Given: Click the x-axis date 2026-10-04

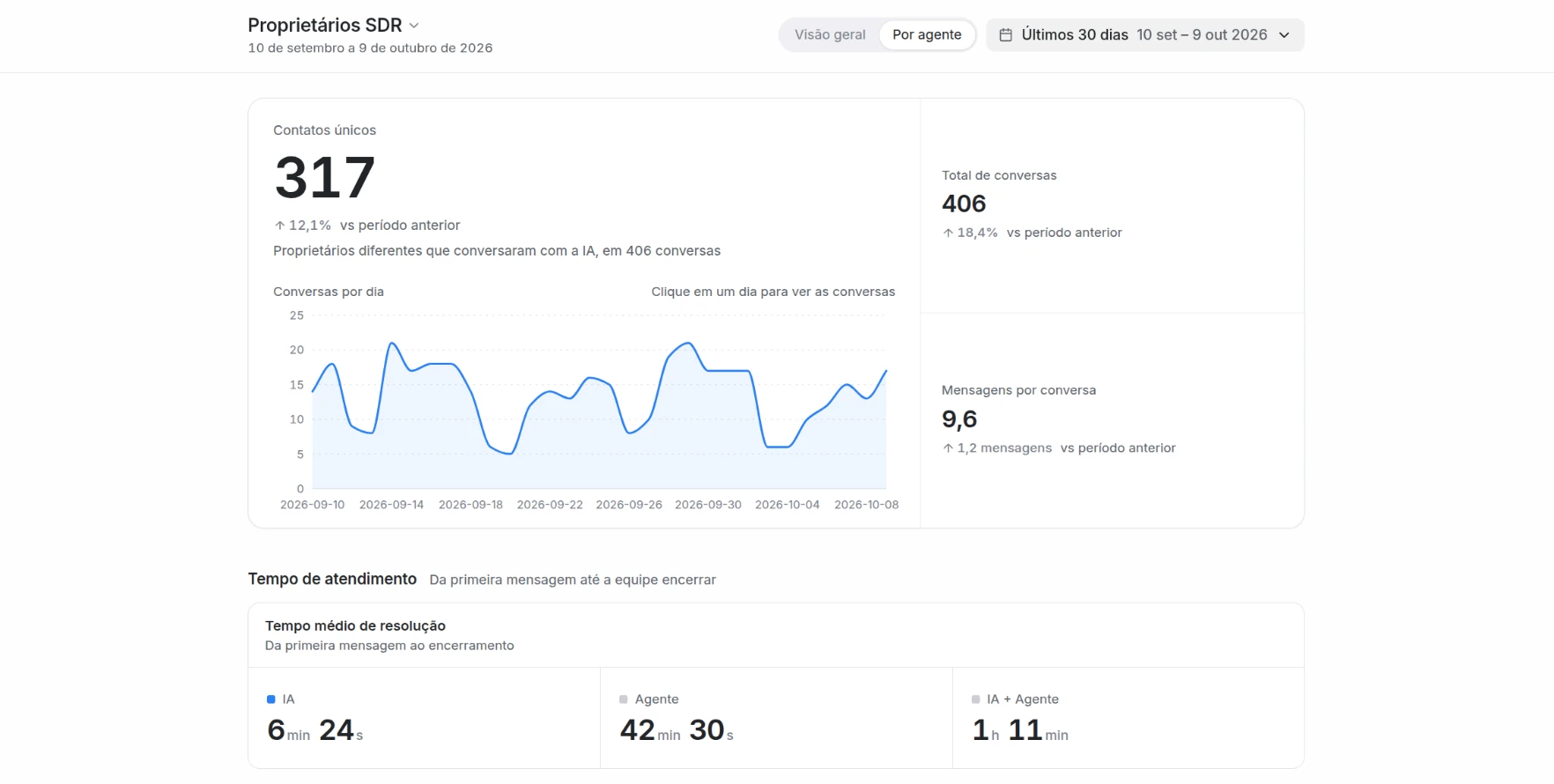Looking at the screenshot, I should [x=788, y=505].
